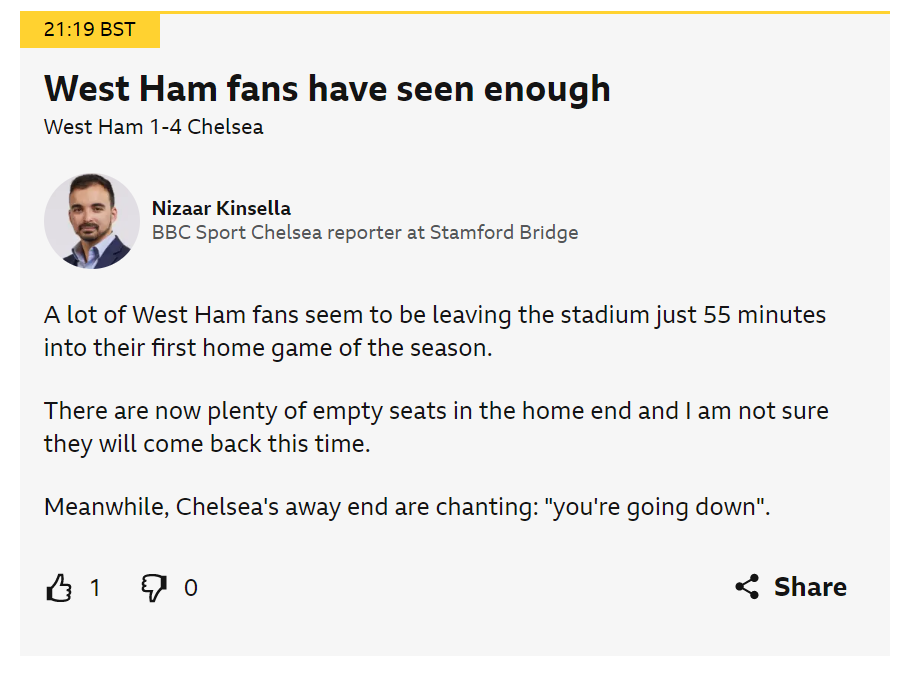Click the West Ham 1-4 Chelsea scoreline

[154, 127]
